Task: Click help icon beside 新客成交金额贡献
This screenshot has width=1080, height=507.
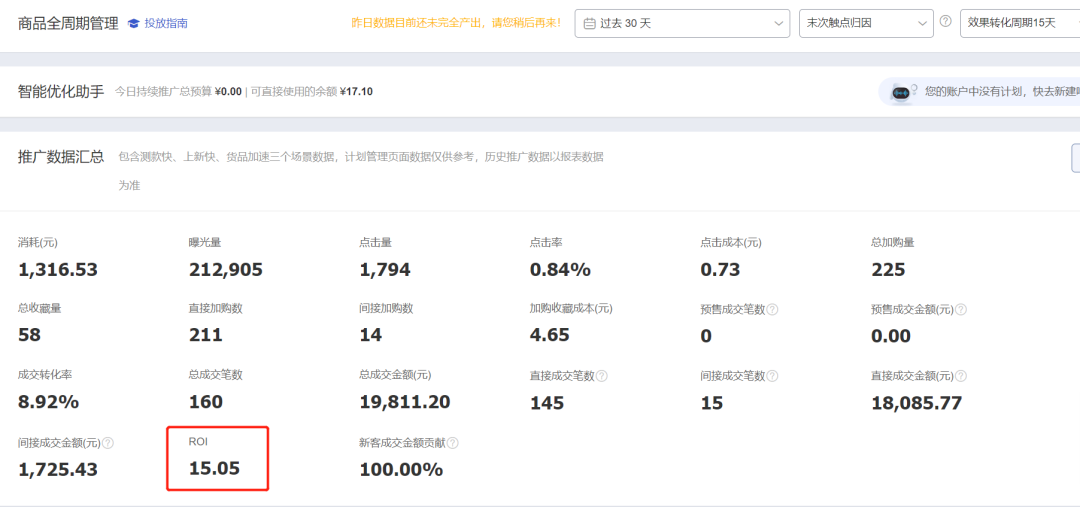Action: [x=452, y=443]
